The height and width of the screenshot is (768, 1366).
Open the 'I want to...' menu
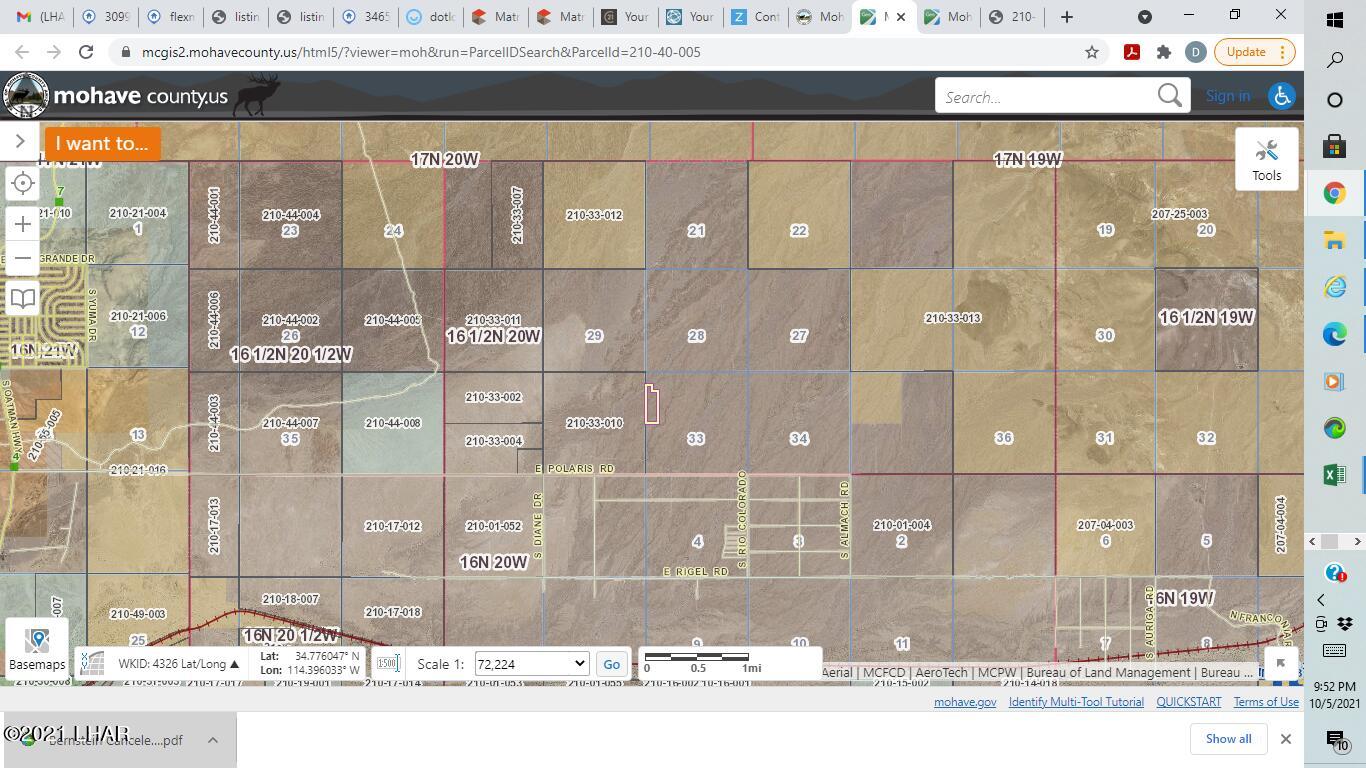click(x=102, y=143)
